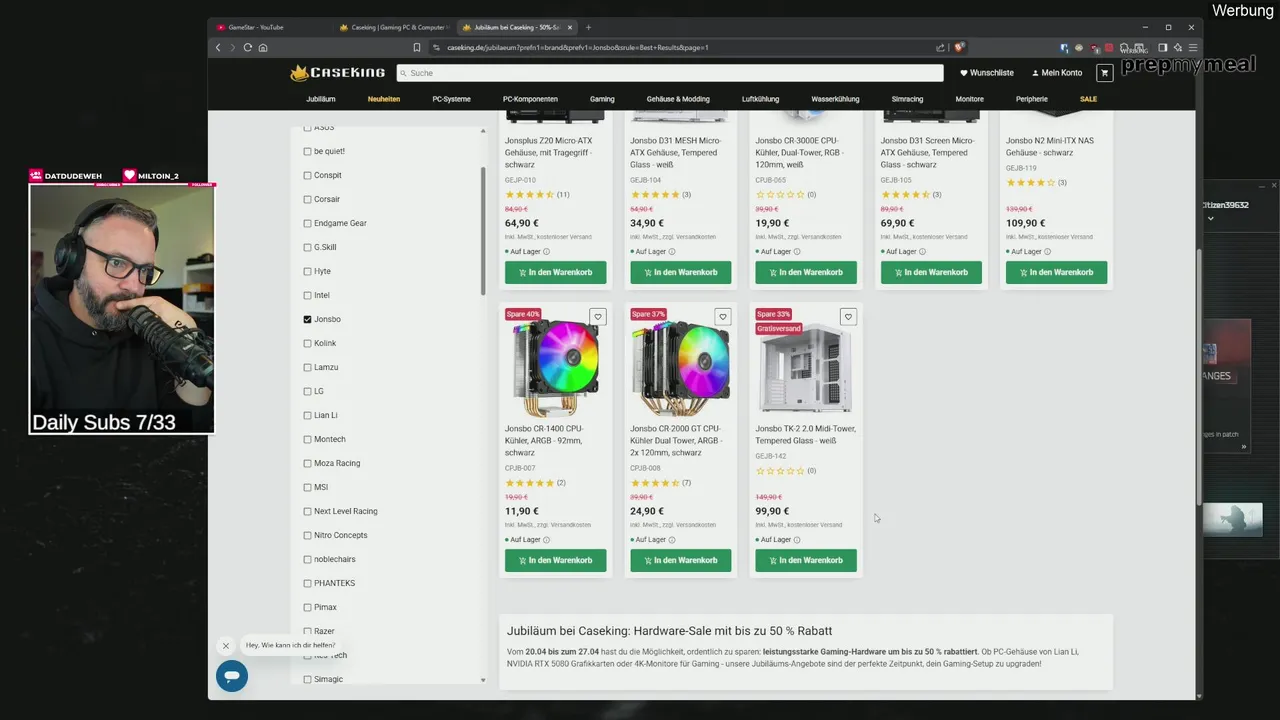Check the be quiet! brand filter

[307, 151]
